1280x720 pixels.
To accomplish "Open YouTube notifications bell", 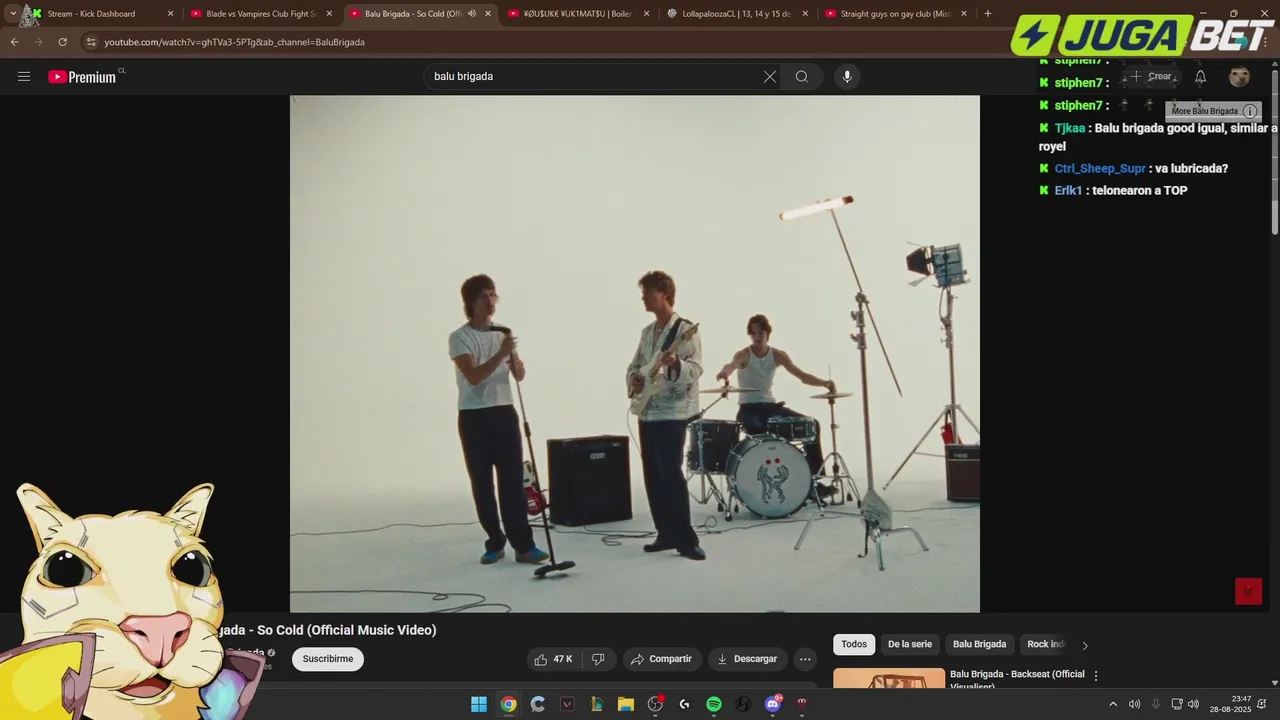I will point(1200,77).
